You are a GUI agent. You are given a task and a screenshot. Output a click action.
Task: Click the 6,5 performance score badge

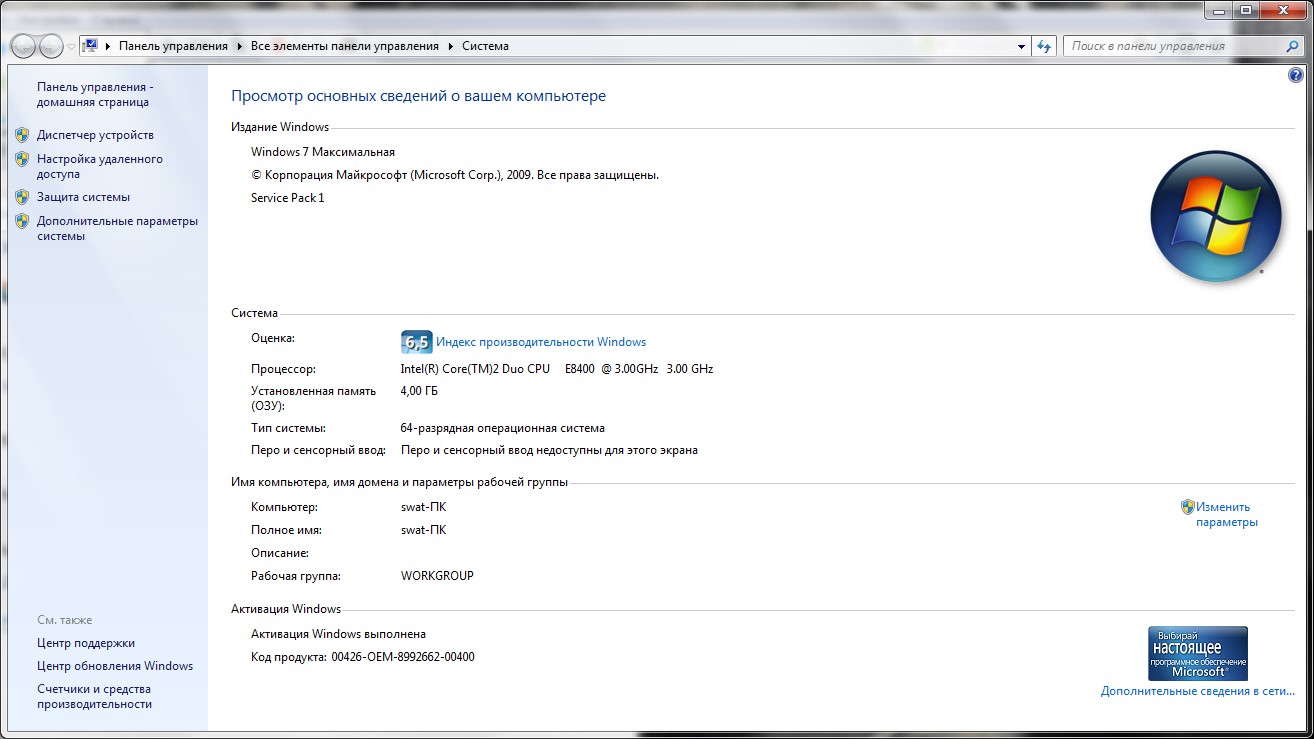[x=416, y=341]
